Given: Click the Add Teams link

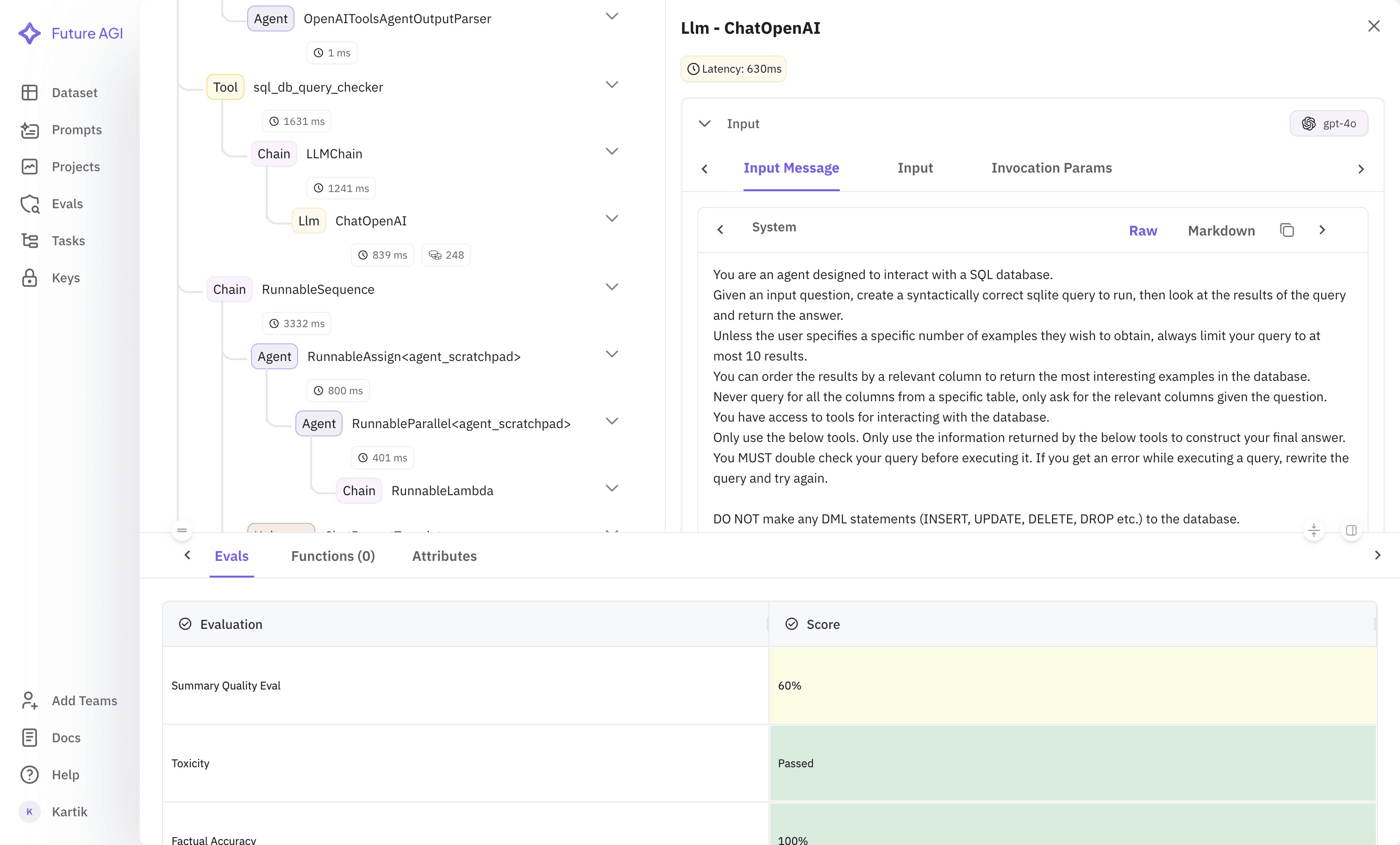Looking at the screenshot, I should [84, 701].
